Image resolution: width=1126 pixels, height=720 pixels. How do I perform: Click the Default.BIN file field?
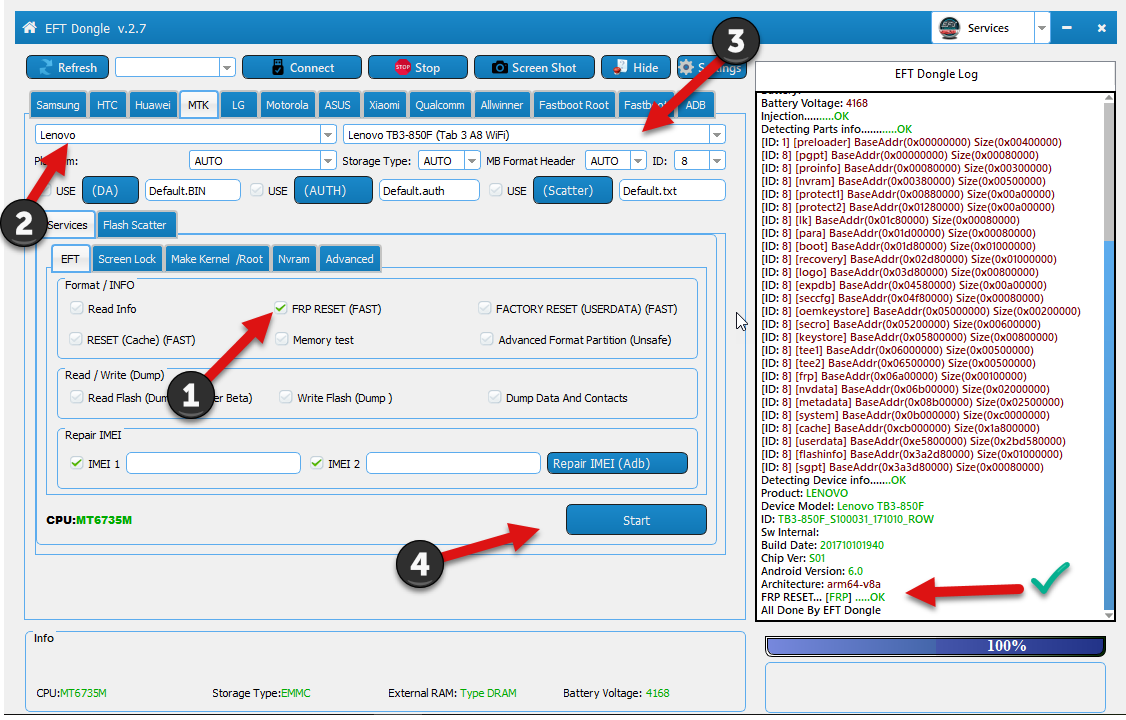[192, 190]
